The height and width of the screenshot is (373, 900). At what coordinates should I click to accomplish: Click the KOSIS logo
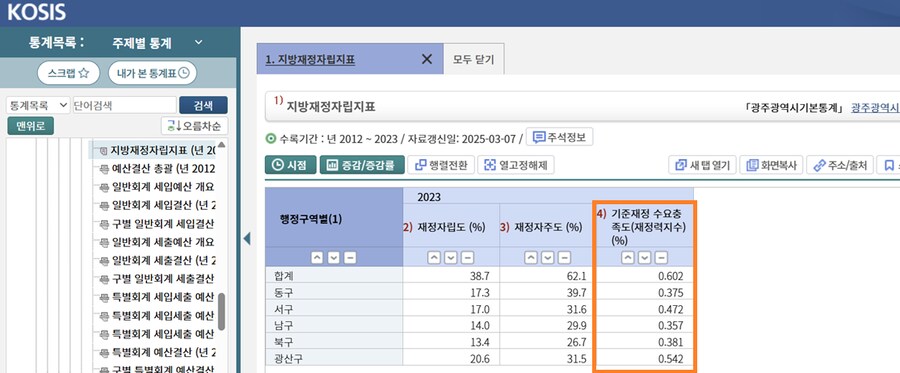tap(37, 11)
